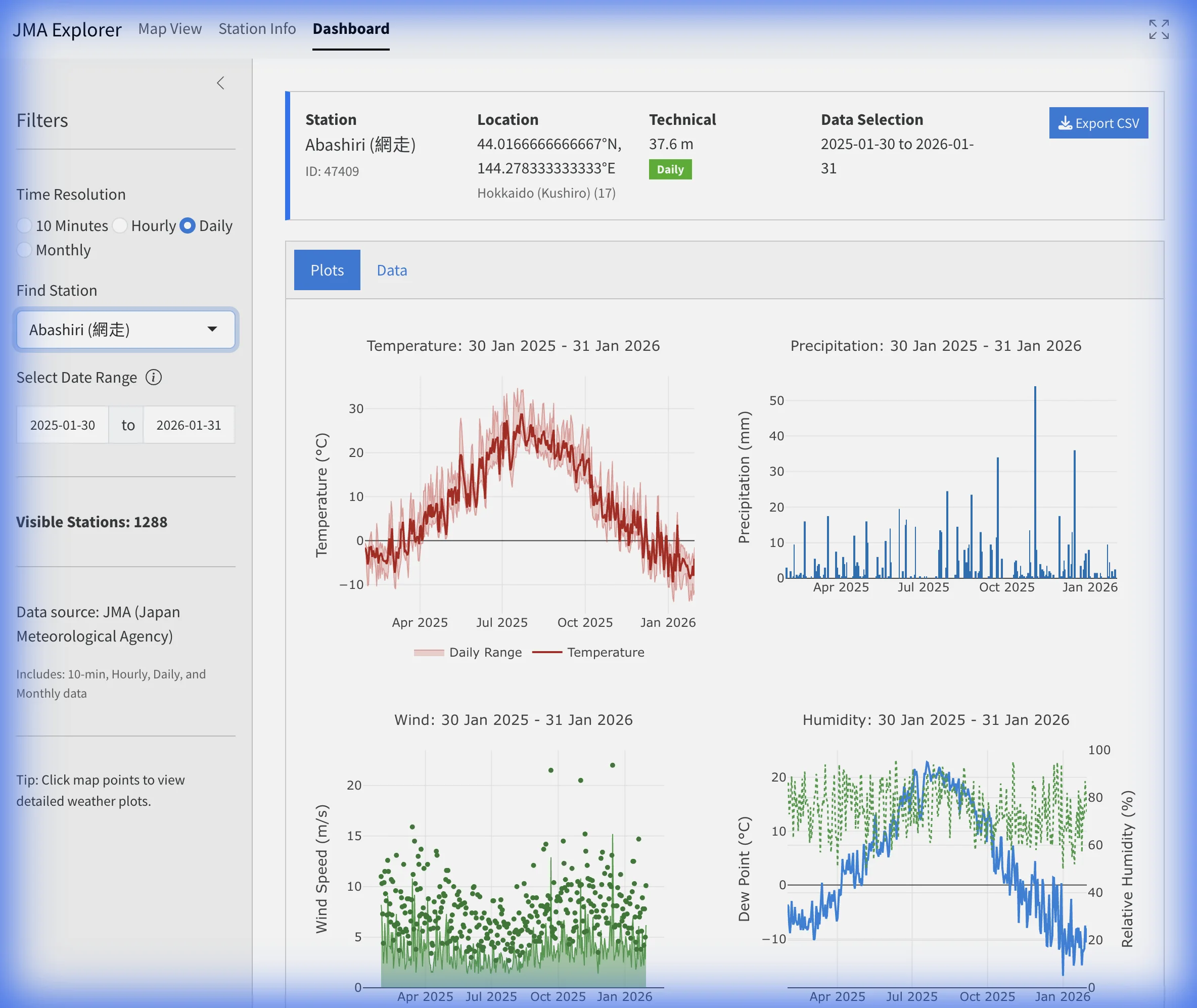Switch to the Data tab
1197x1008 pixels.
coord(392,270)
